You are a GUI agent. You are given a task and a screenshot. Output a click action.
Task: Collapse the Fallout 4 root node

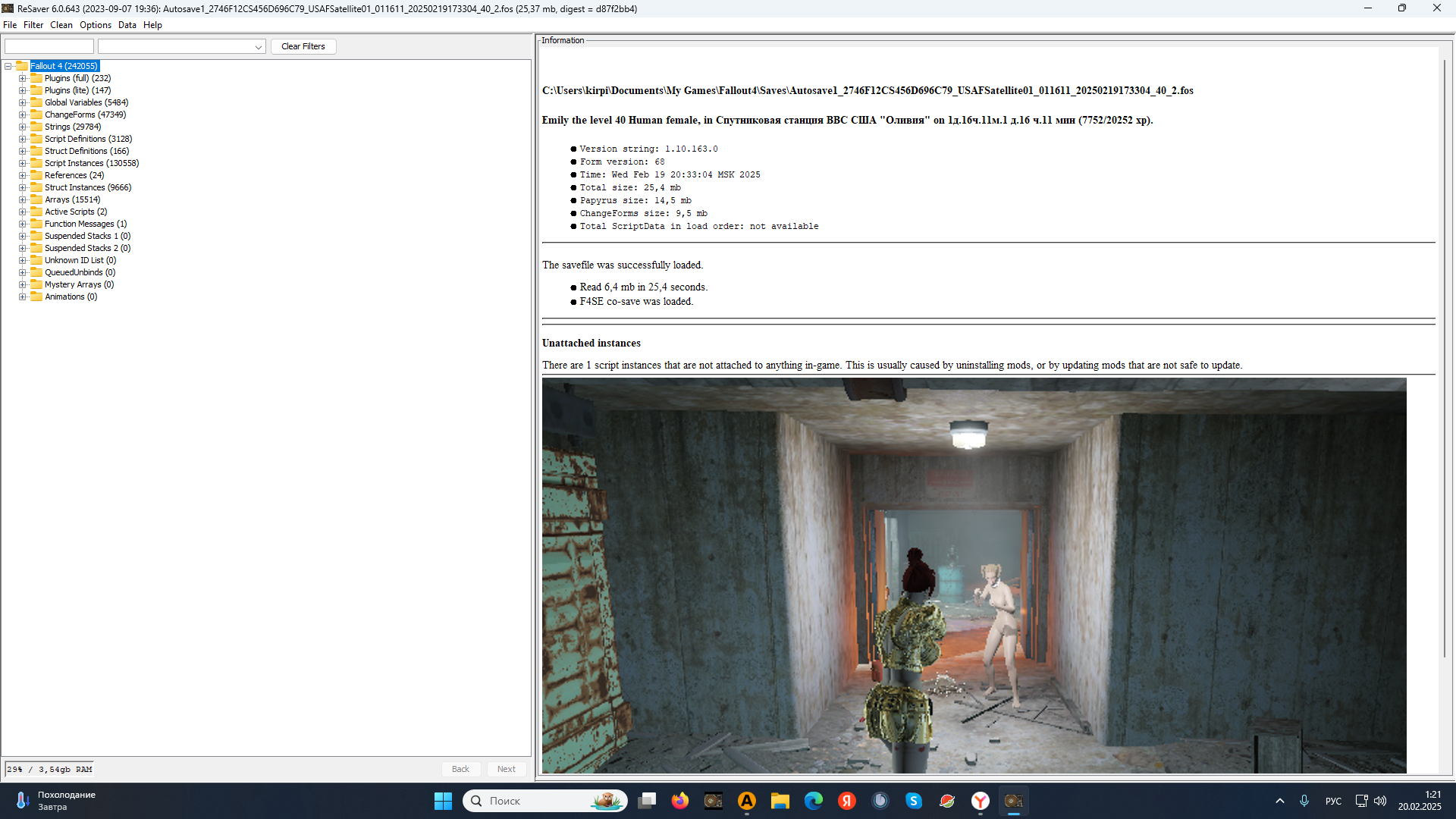[8, 66]
